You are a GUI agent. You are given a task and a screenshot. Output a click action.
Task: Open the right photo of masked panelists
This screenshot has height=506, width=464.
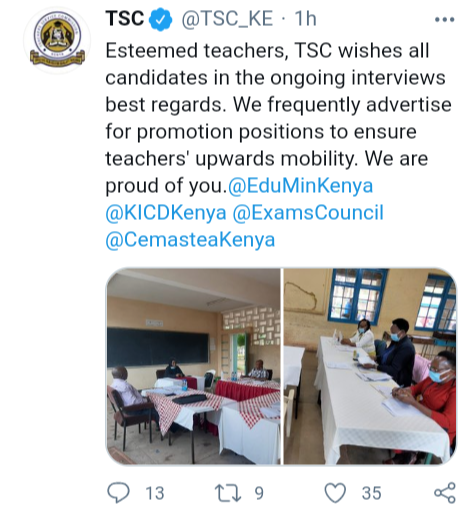370,366
